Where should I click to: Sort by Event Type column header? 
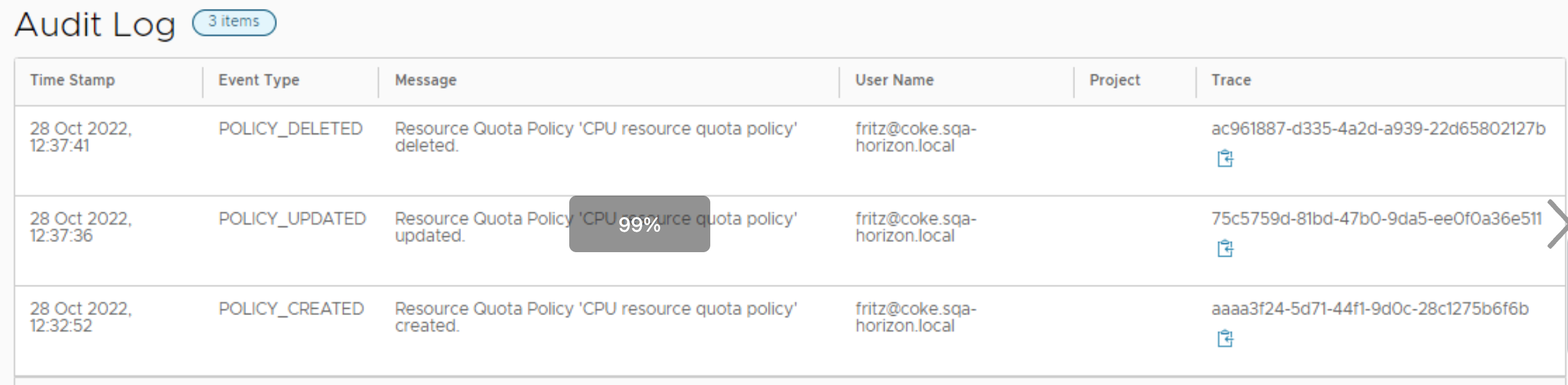(x=258, y=80)
